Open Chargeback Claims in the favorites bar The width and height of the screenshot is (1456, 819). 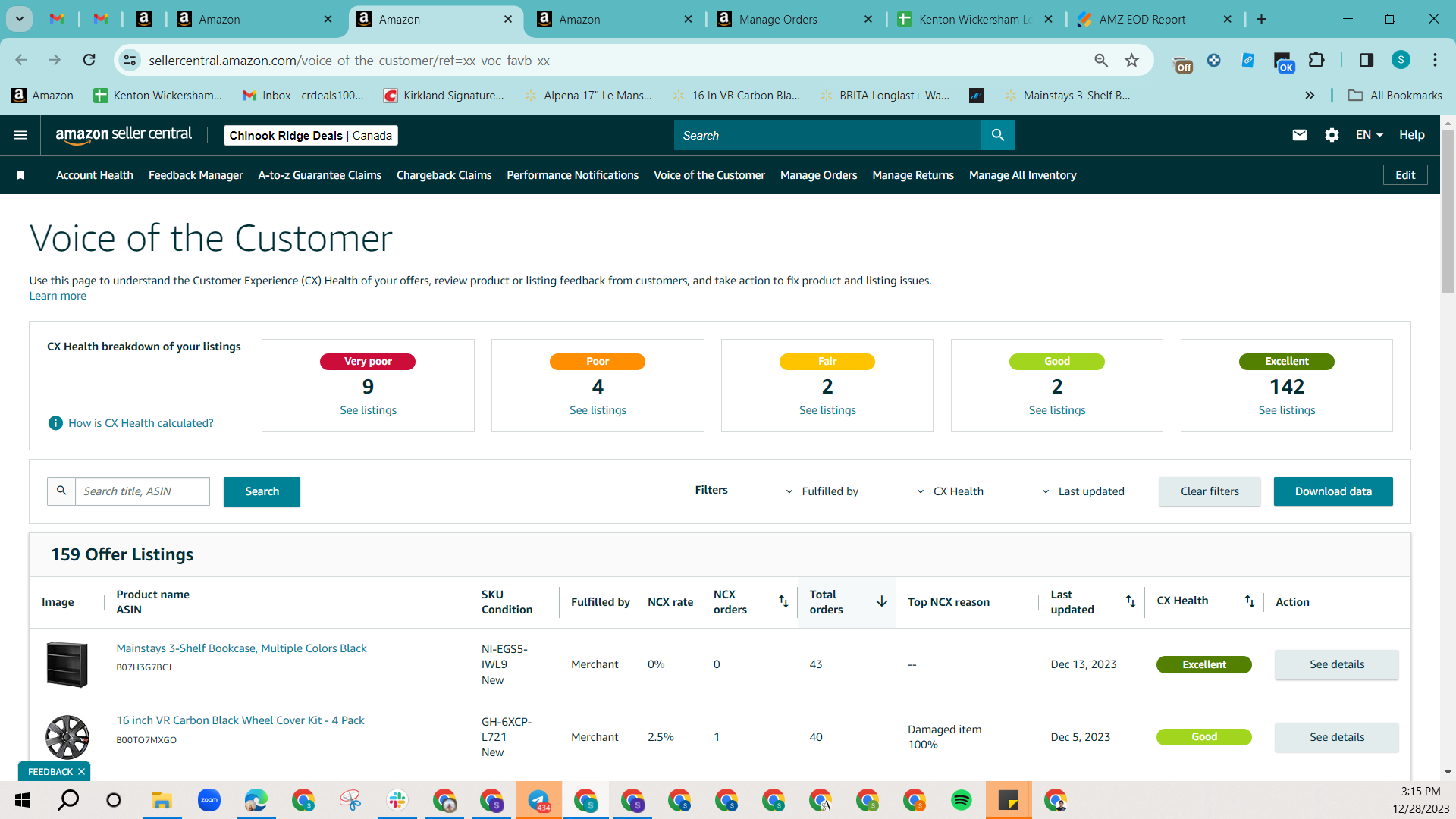click(444, 175)
